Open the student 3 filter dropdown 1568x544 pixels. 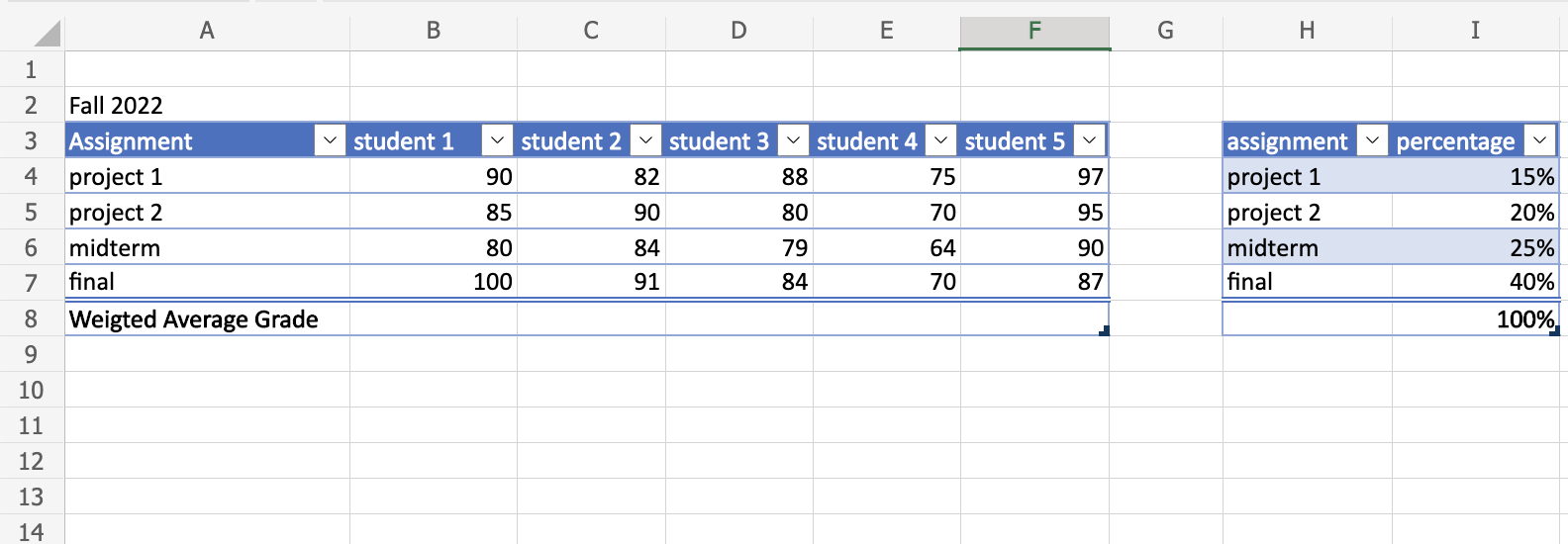[x=793, y=140]
